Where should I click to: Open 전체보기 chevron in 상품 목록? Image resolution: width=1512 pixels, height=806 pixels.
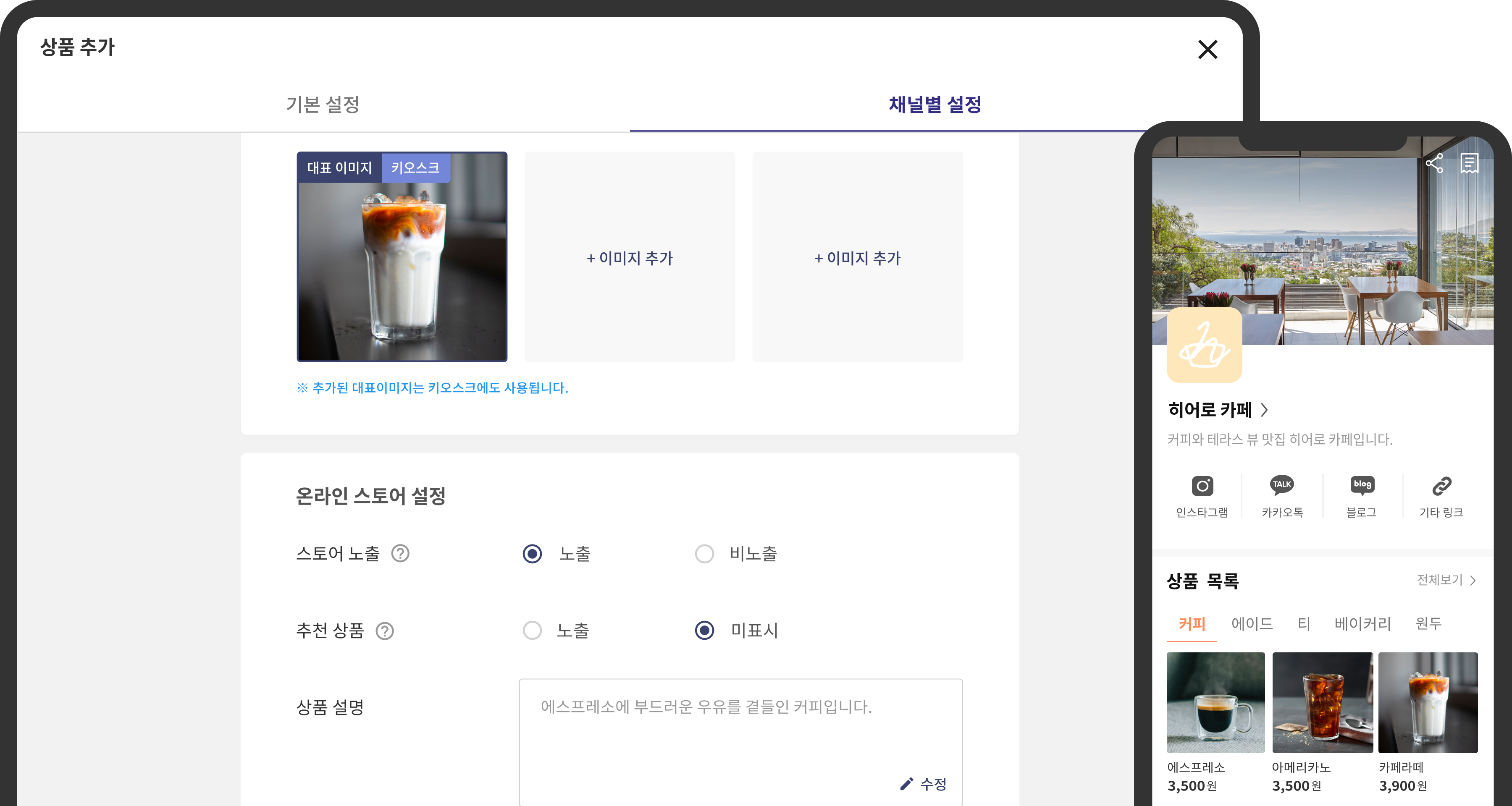coord(1473,580)
